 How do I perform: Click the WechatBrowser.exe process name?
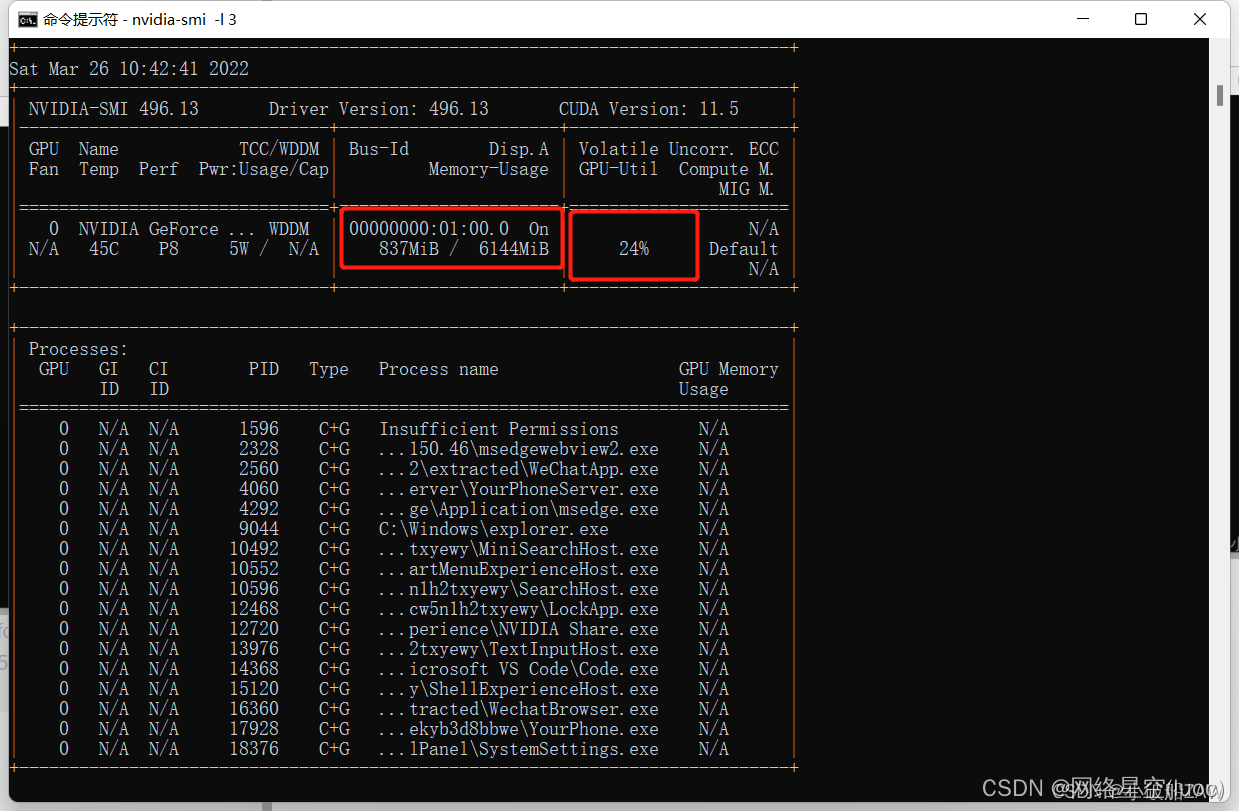coord(519,709)
